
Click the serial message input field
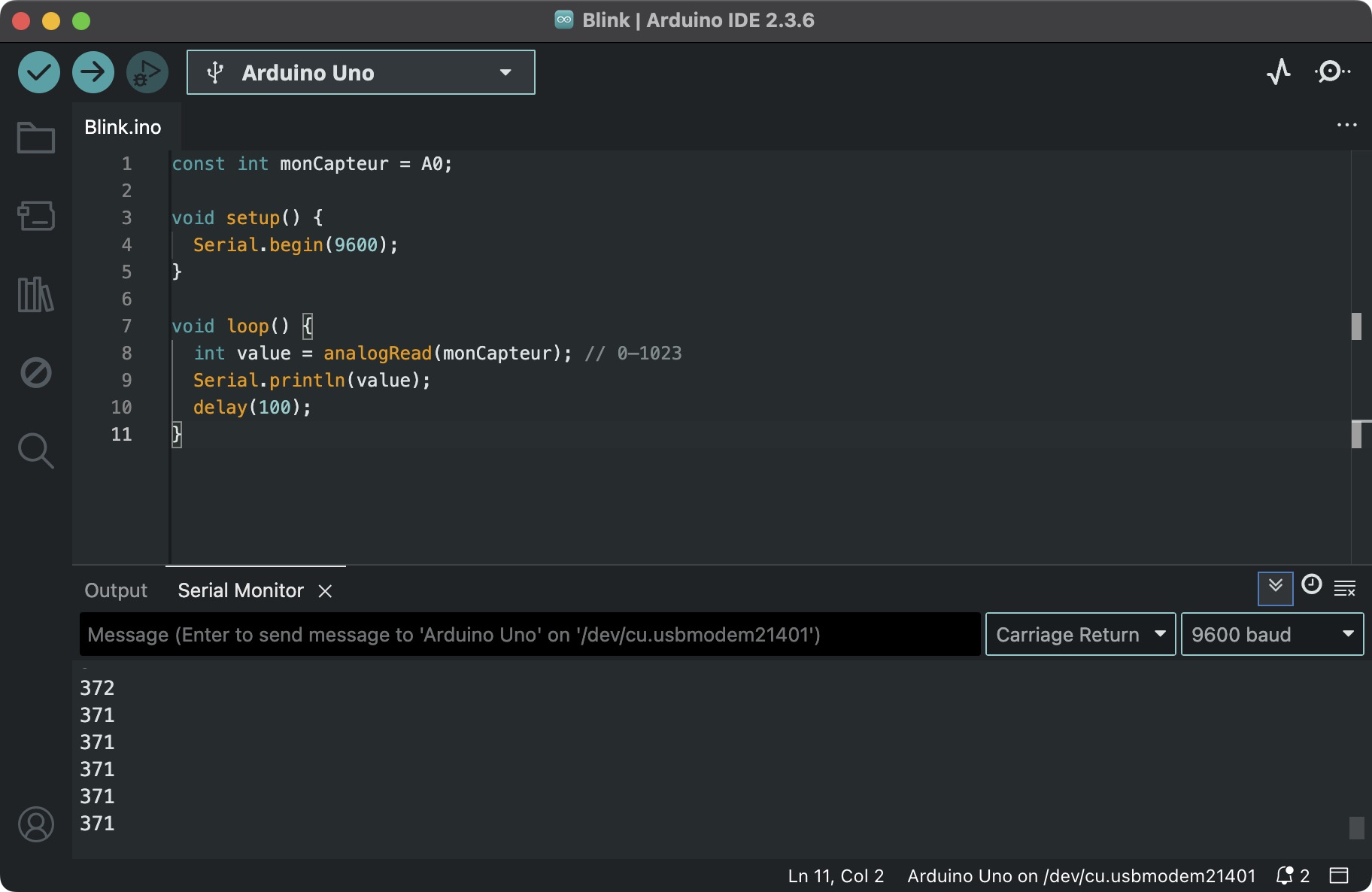530,634
